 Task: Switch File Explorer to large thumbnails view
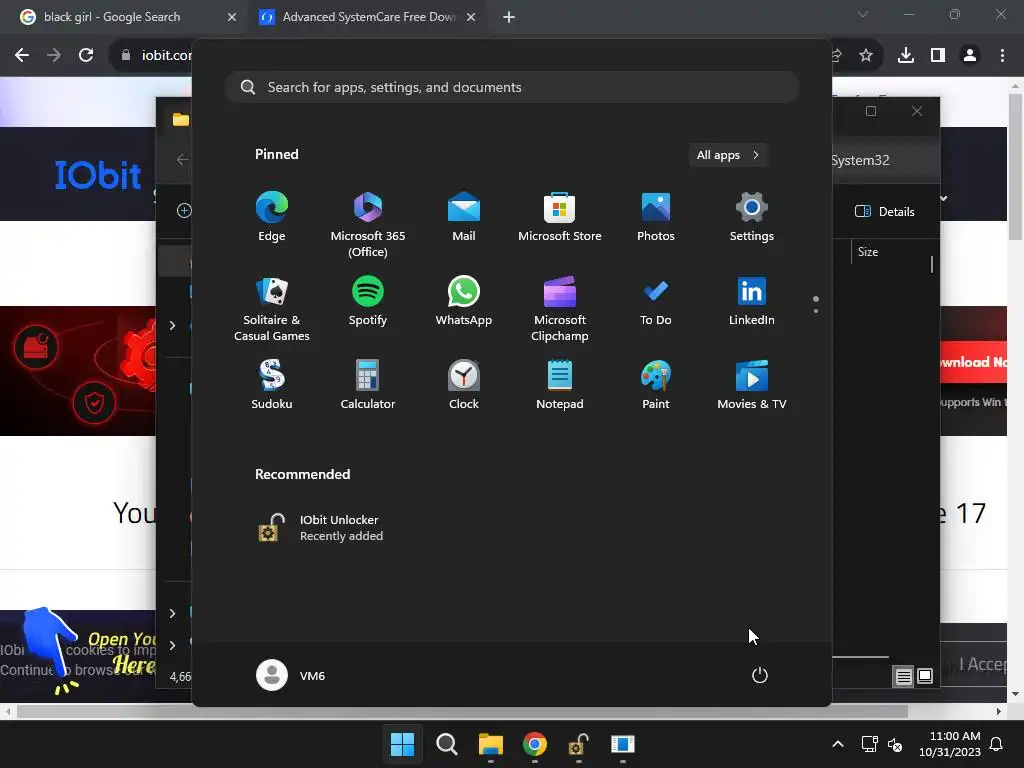pyautogui.click(x=925, y=676)
